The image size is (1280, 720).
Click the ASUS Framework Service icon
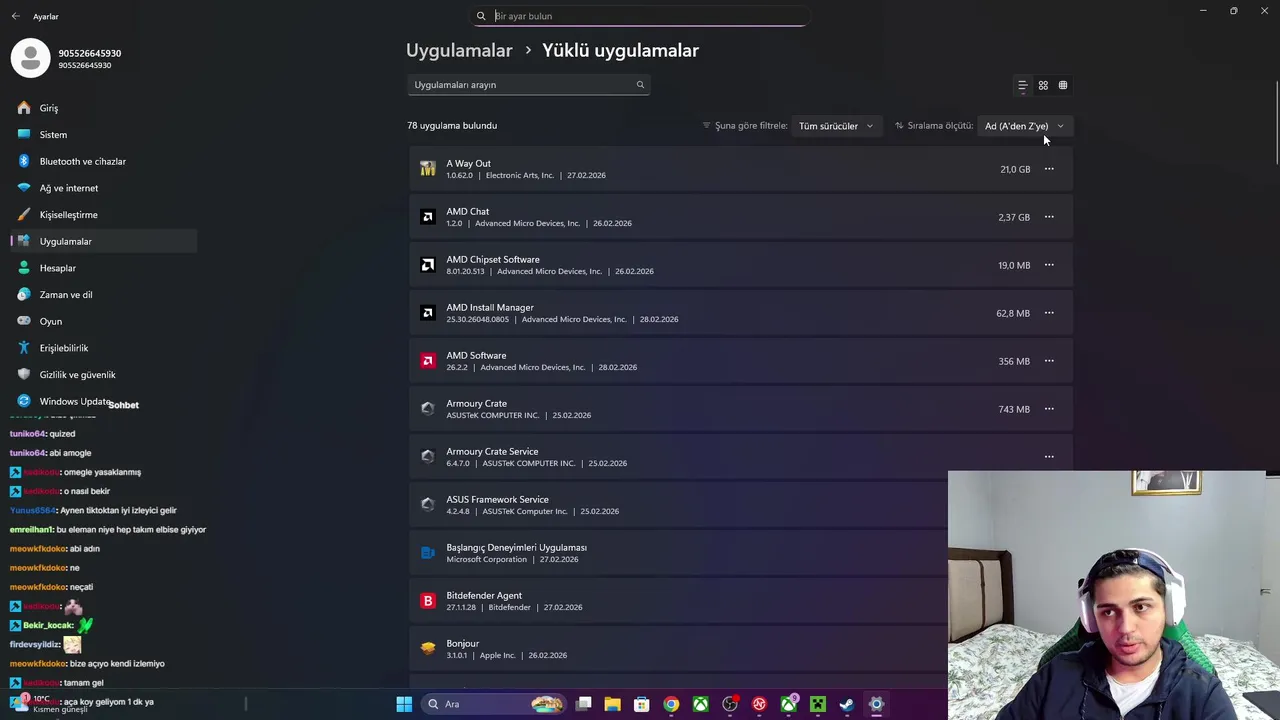point(428,505)
